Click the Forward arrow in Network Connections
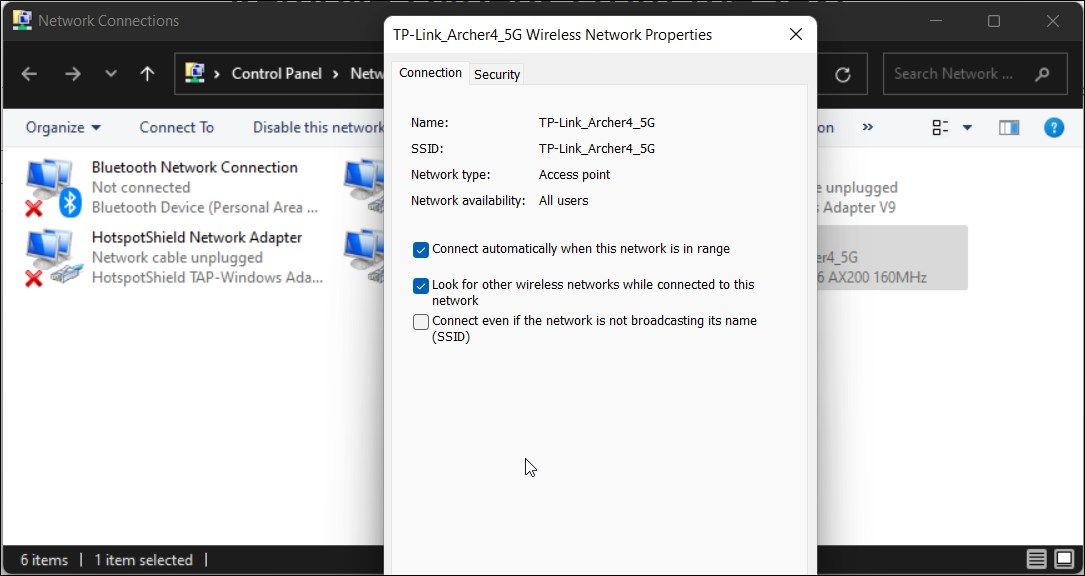Screen dimensions: 1085x576 point(73,73)
